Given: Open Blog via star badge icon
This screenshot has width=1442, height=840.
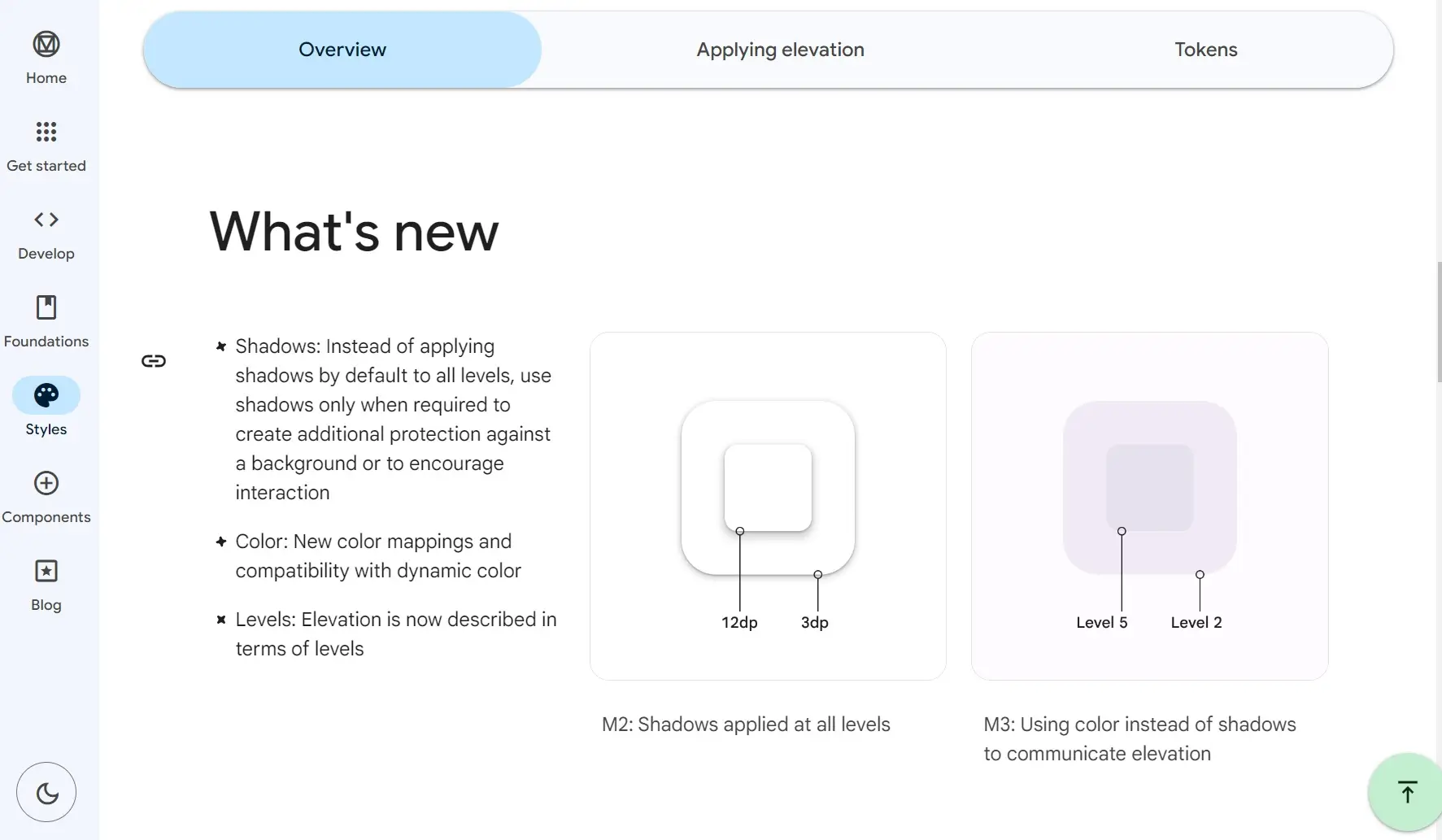Looking at the screenshot, I should 46,571.
